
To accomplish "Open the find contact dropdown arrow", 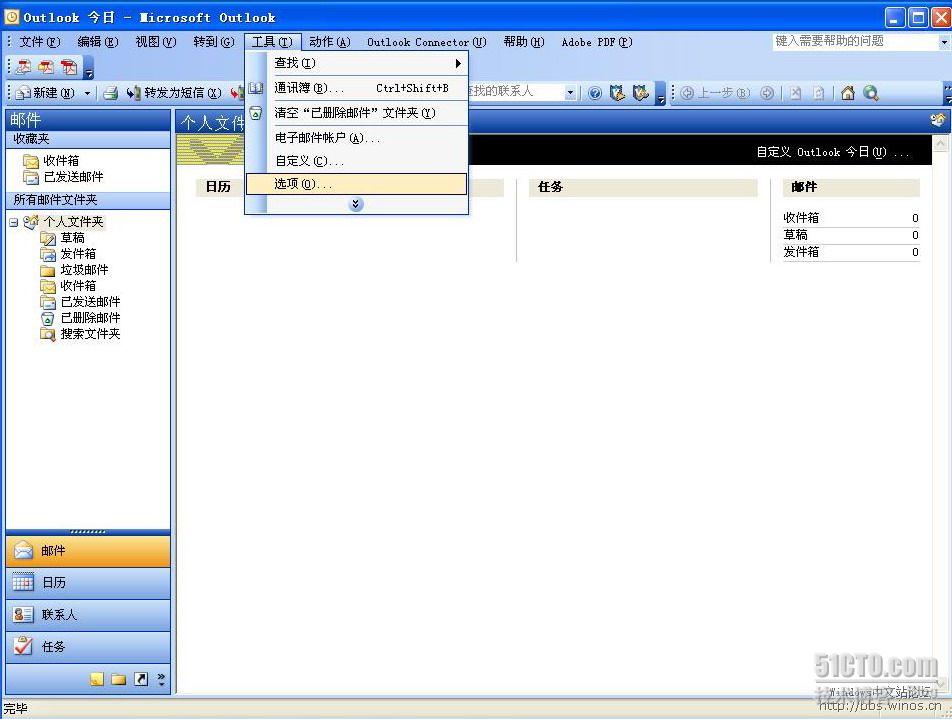I will coord(570,93).
